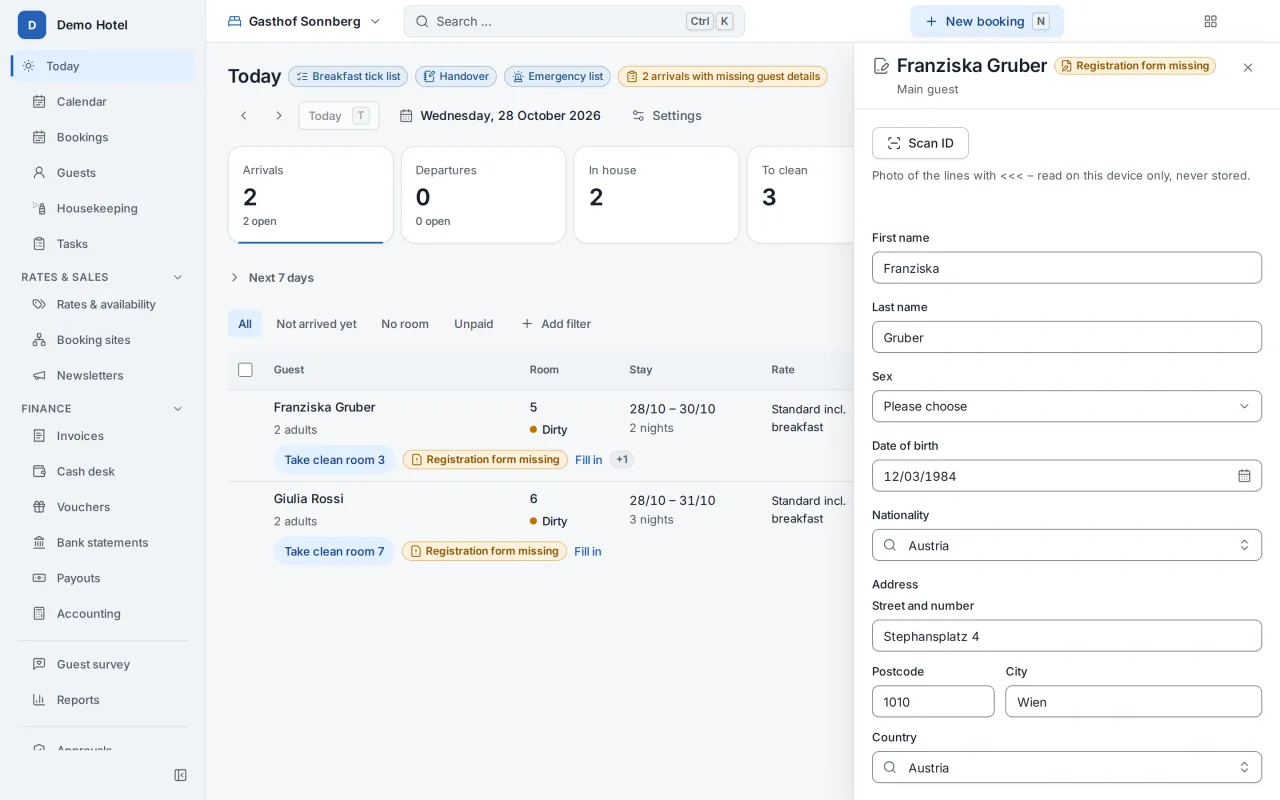
Task: Select the Unpaid filter tab
Action: [x=474, y=324]
